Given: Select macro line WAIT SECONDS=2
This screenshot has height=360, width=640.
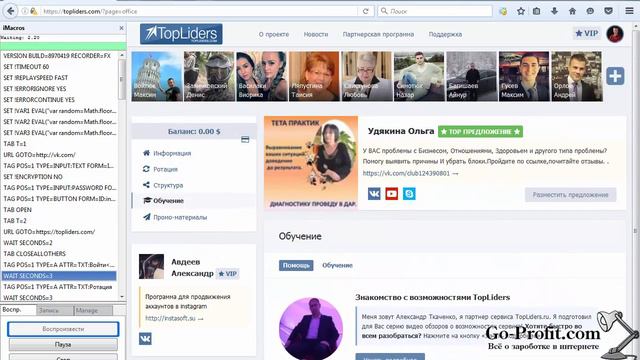Looking at the screenshot, I should click(x=59, y=242).
